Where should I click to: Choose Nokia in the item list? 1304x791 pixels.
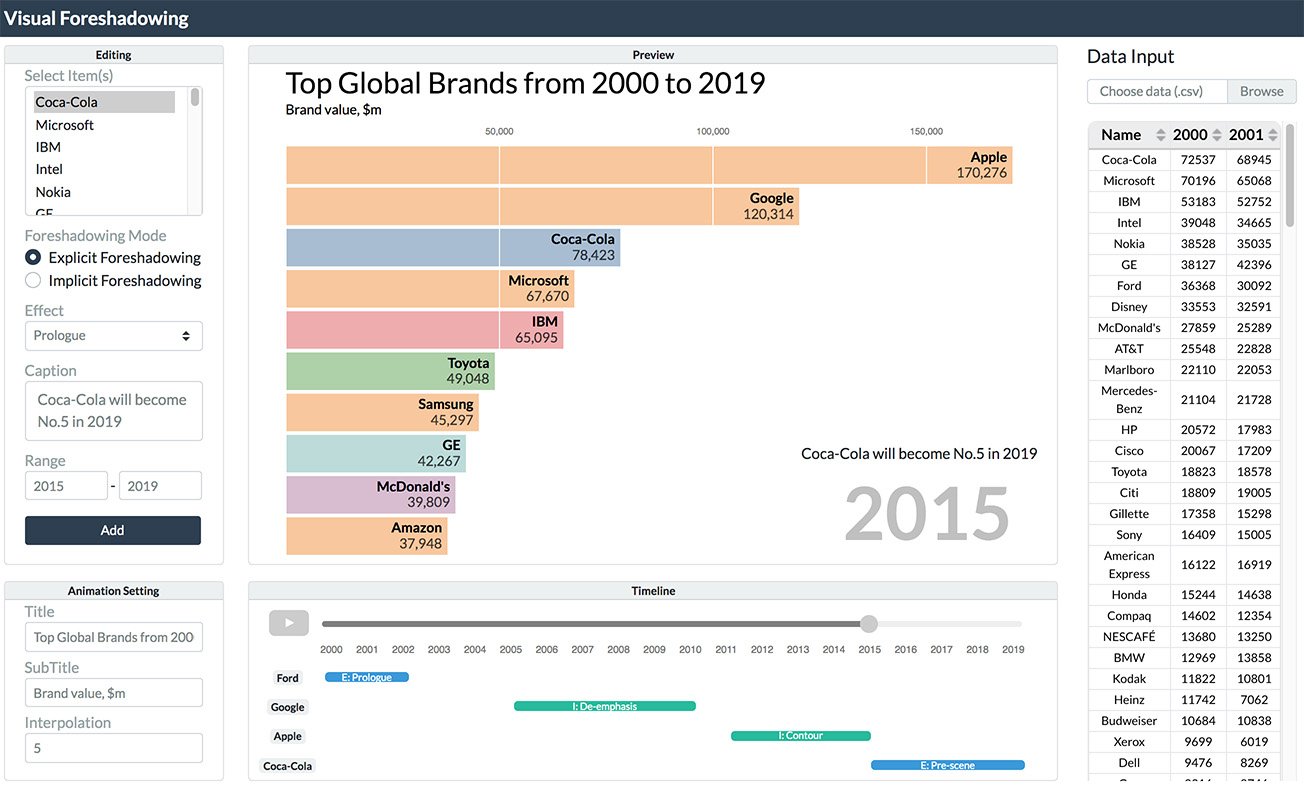tap(53, 192)
